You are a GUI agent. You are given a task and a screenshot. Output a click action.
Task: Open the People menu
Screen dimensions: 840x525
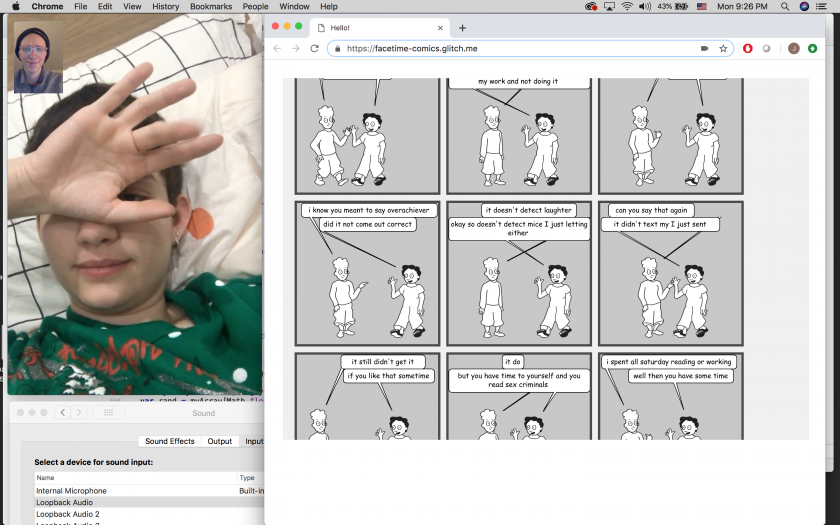[x=255, y=6]
